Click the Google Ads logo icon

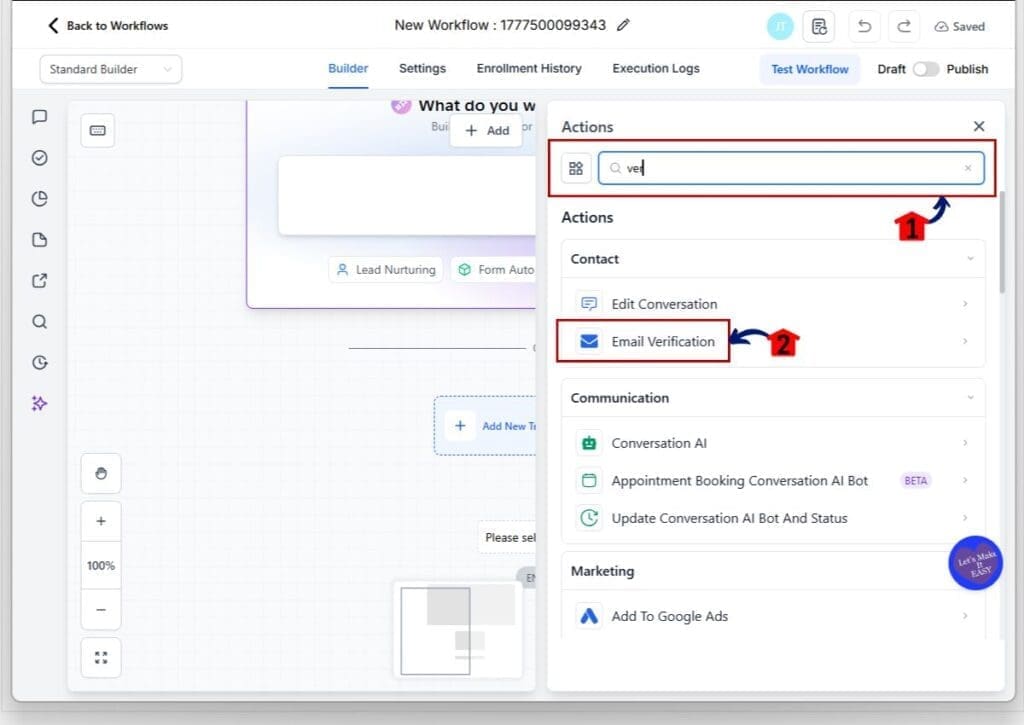click(x=589, y=616)
